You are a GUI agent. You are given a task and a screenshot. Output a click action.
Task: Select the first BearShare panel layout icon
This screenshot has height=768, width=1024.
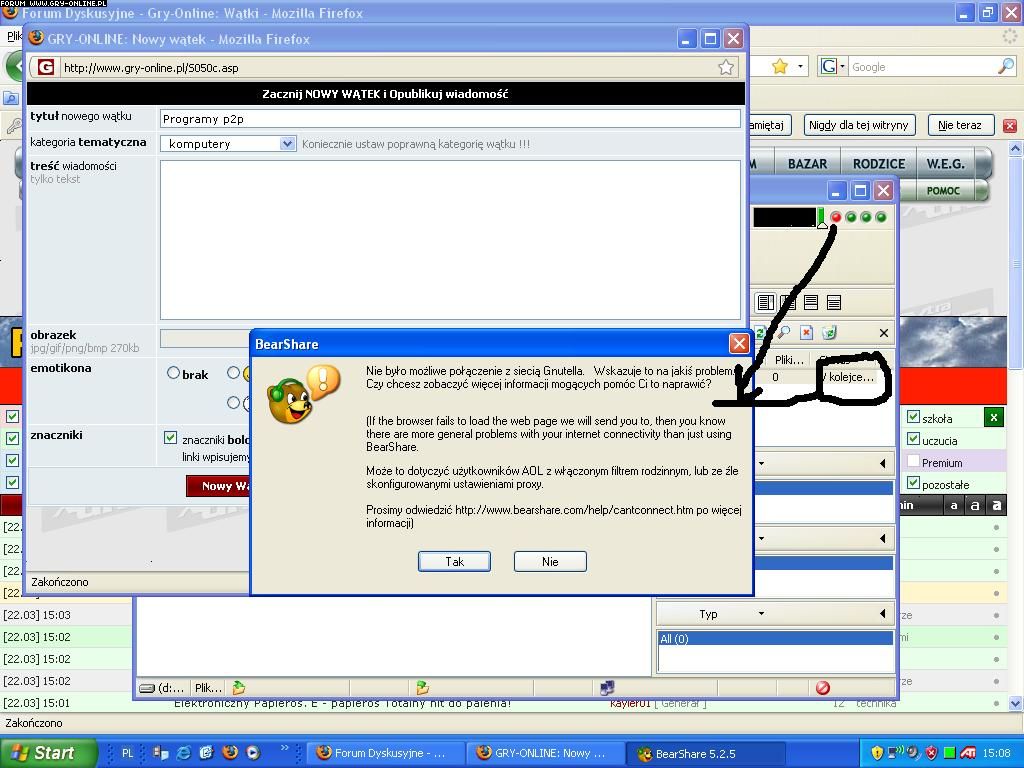765,302
